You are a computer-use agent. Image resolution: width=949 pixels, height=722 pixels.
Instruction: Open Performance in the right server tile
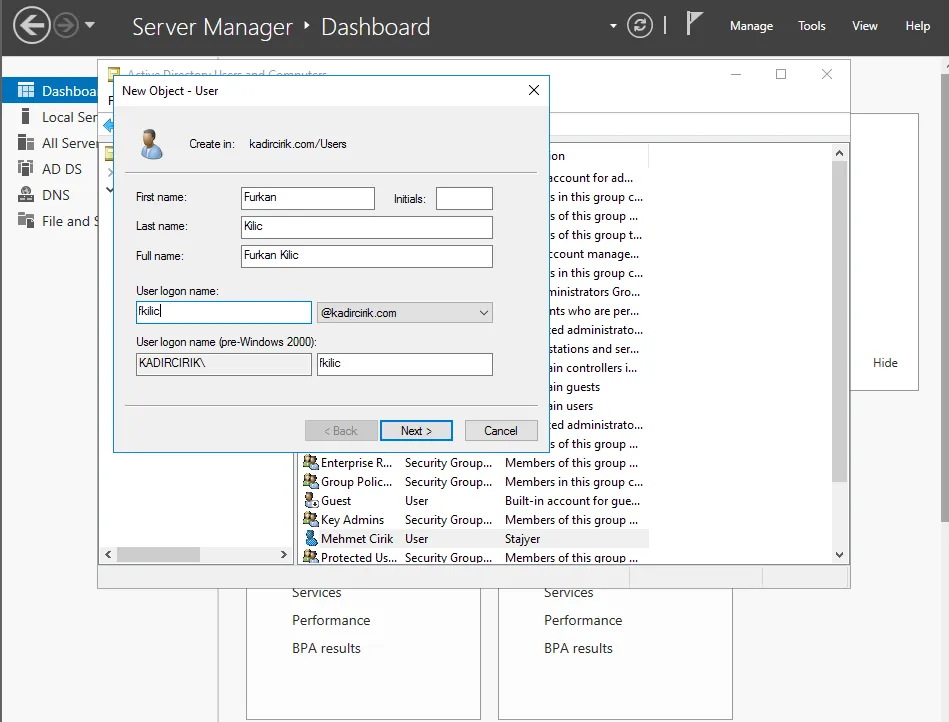(583, 620)
